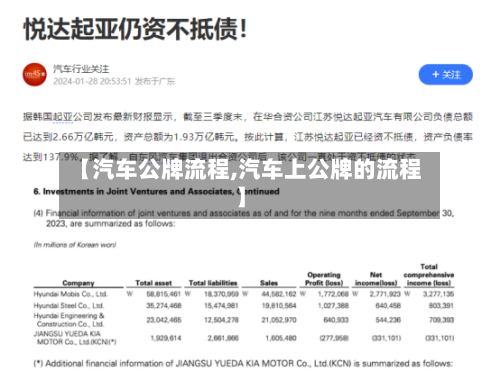Click the Hyundai Engineering & Construction row
The width and height of the screenshot is (500, 371).
coord(244,320)
